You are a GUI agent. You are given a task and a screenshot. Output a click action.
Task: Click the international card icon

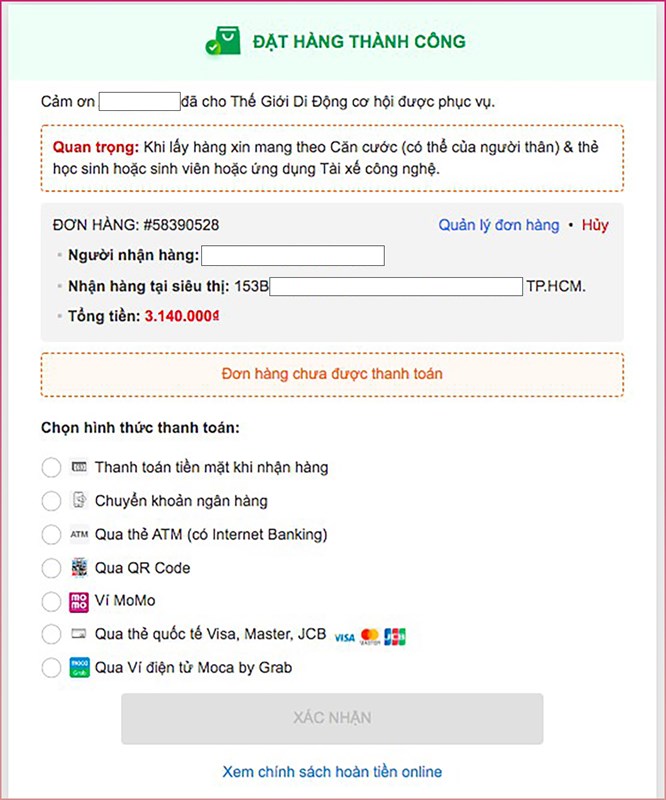click(x=80, y=634)
